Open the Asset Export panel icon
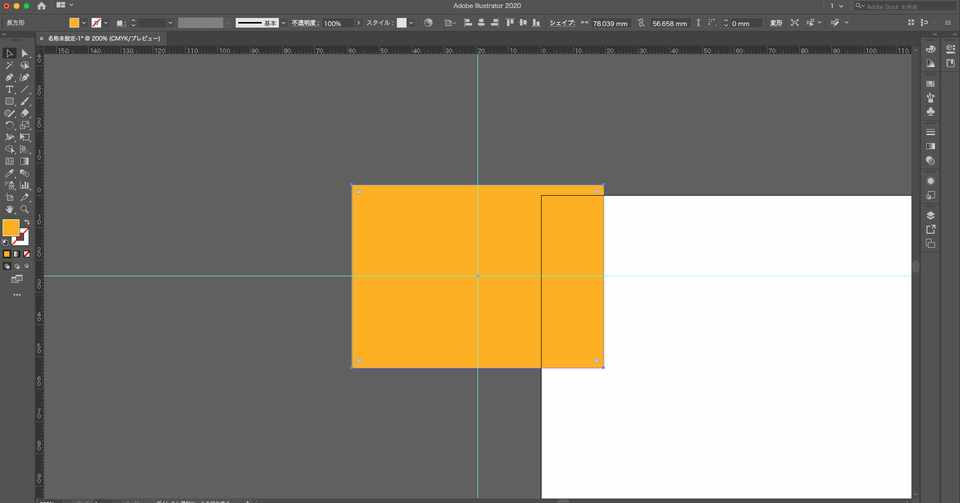 point(931,229)
